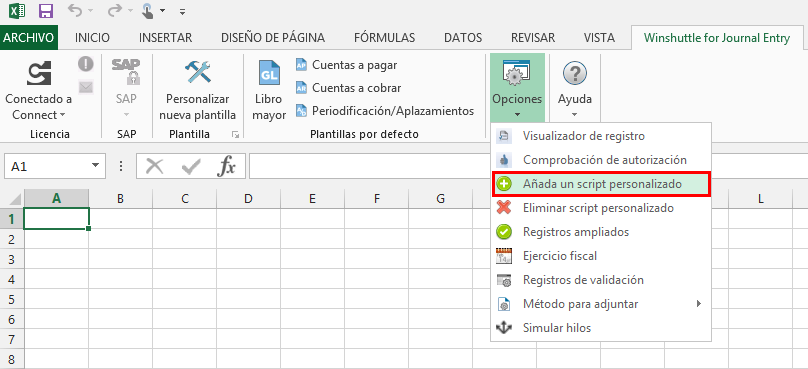This screenshot has height=369, width=808.
Task: Open the Ayuda dropdown
Action: [574, 88]
